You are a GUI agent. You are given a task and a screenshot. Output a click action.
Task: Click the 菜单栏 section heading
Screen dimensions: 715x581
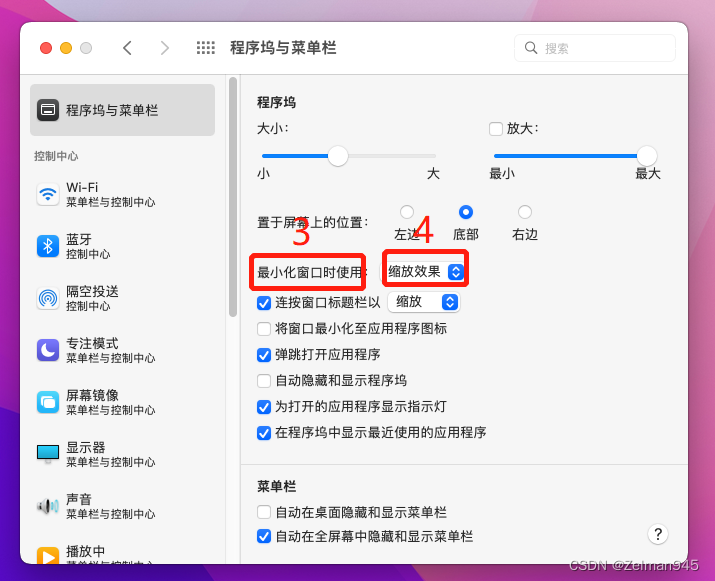point(277,487)
